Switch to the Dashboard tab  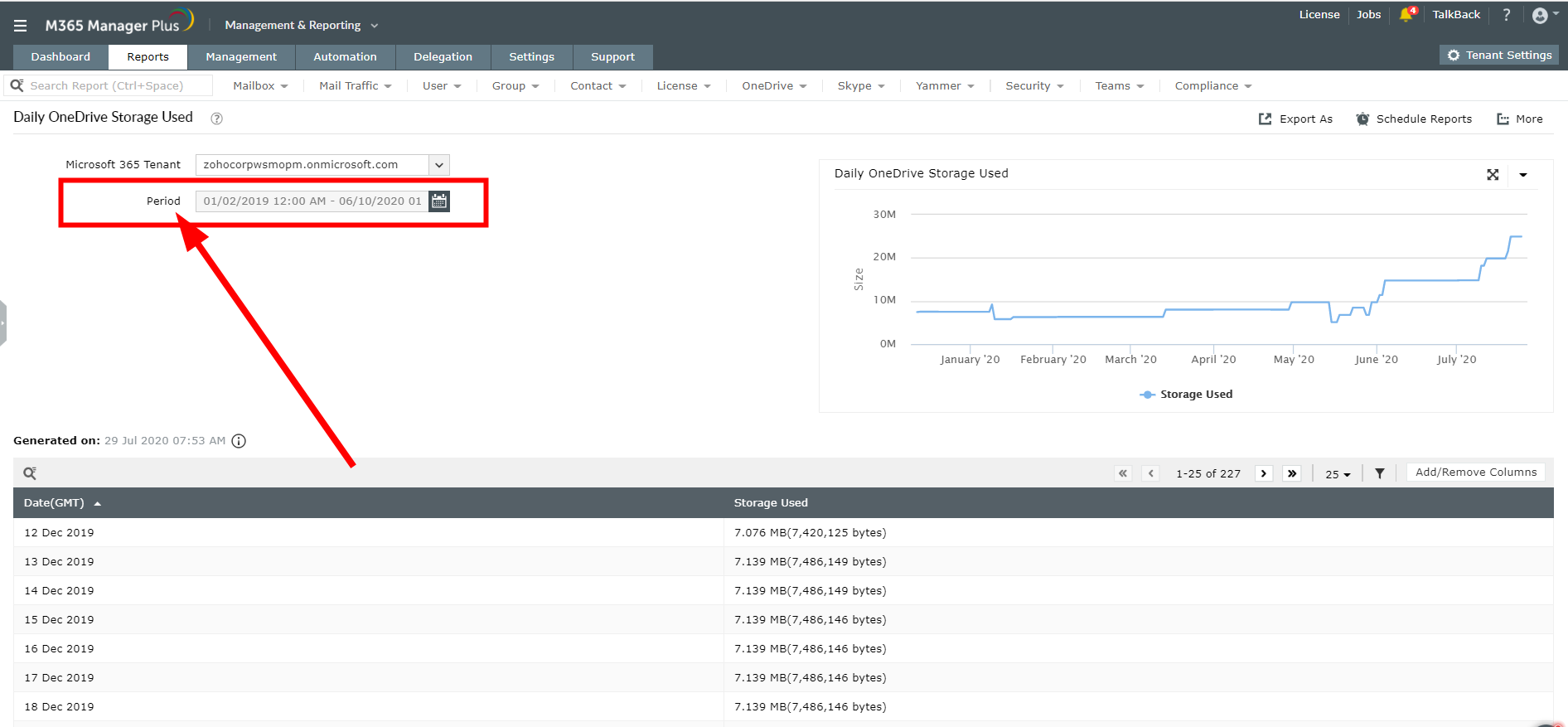click(x=60, y=57)
